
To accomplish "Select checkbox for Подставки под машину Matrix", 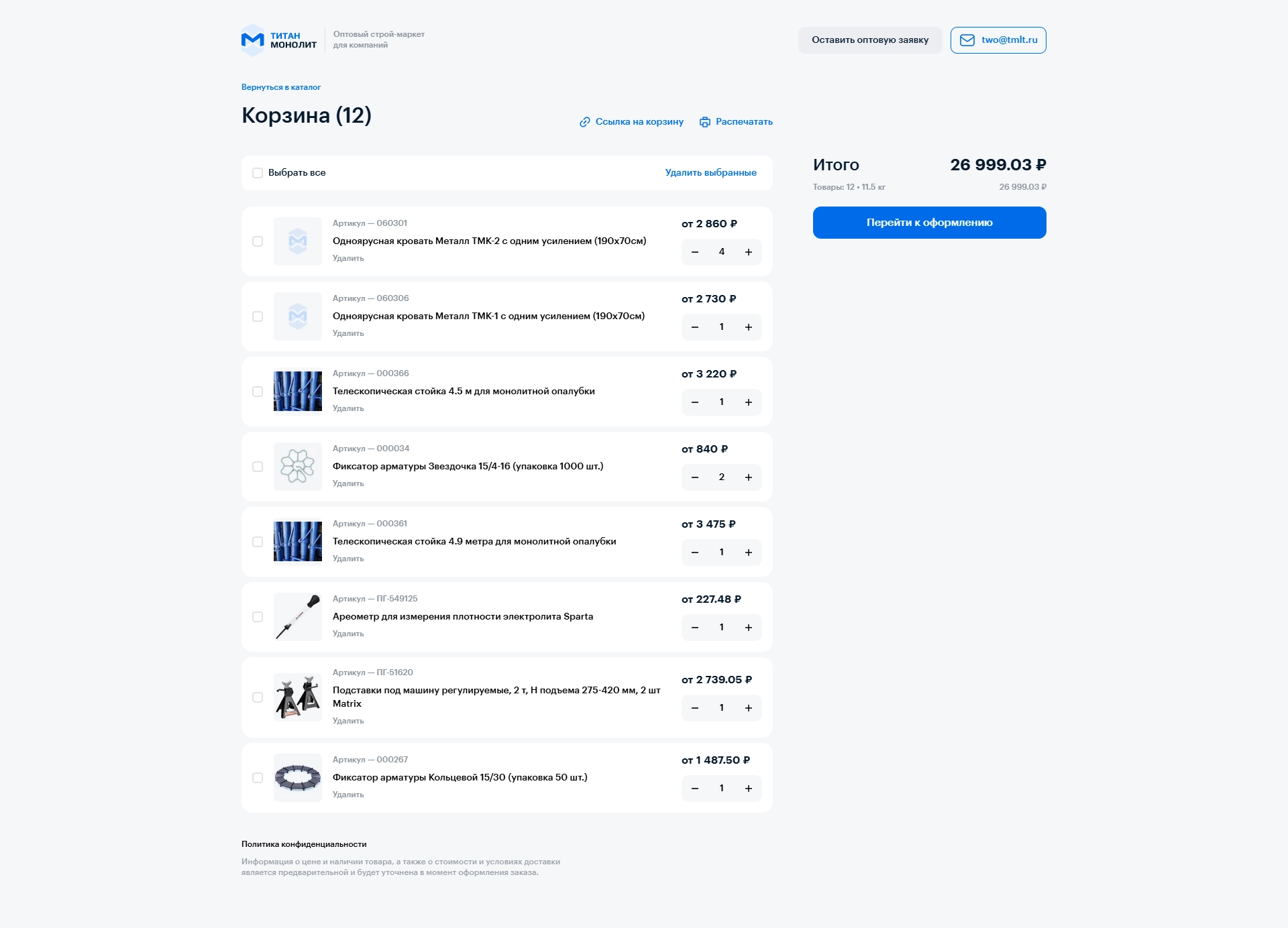I will coord(258,697).
